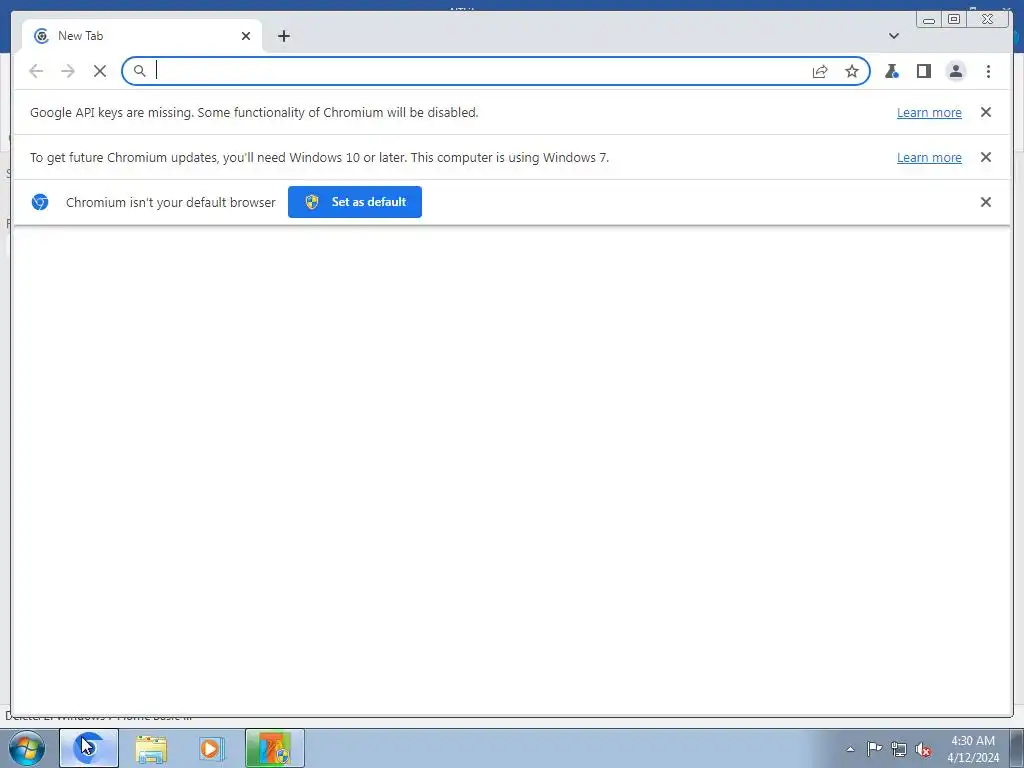
Task: Click Chromium taskbar icon
Action: click(89, 748)
